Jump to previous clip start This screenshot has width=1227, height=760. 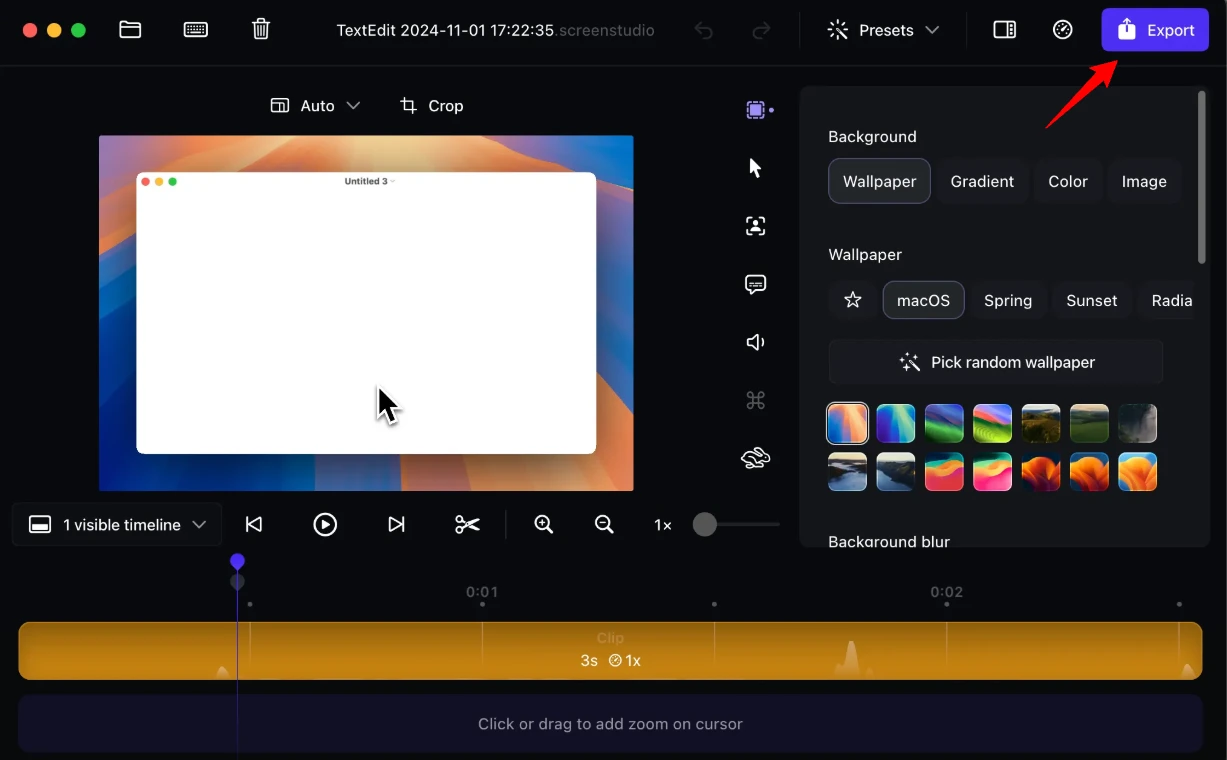pyautogui.click(x=254, y=525)
